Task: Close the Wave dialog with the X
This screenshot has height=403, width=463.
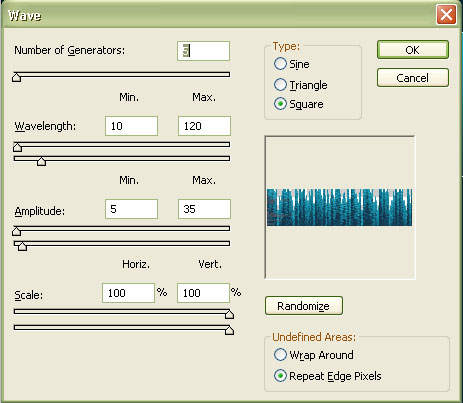Action: point(446,15)
